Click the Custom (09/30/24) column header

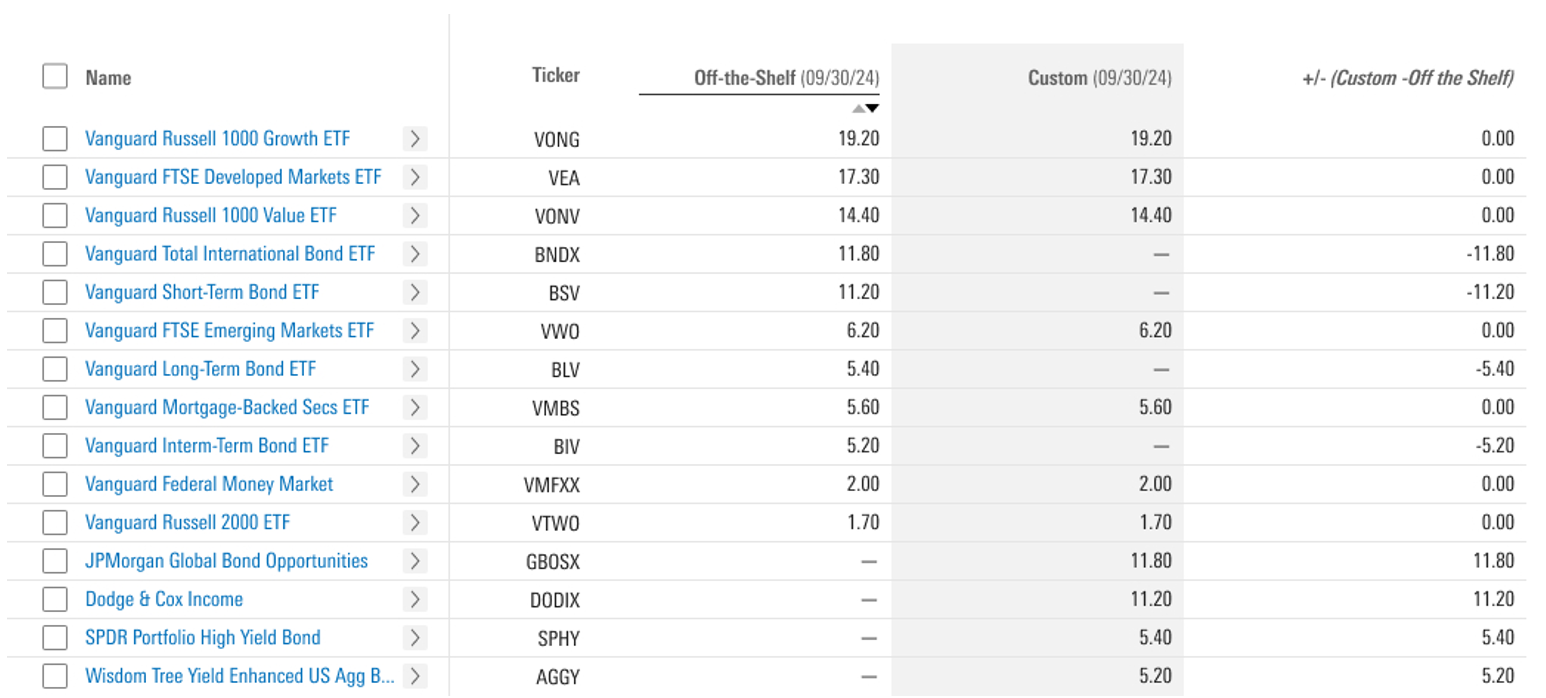[1099, 78]
